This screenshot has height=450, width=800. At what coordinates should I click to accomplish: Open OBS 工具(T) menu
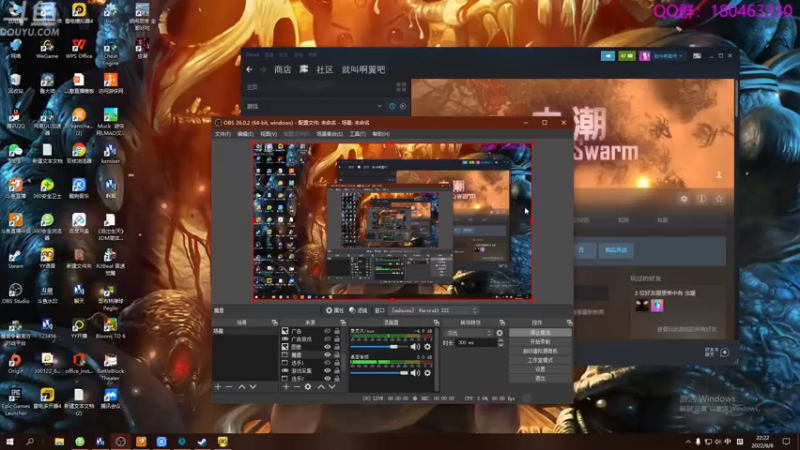point(357,134)
